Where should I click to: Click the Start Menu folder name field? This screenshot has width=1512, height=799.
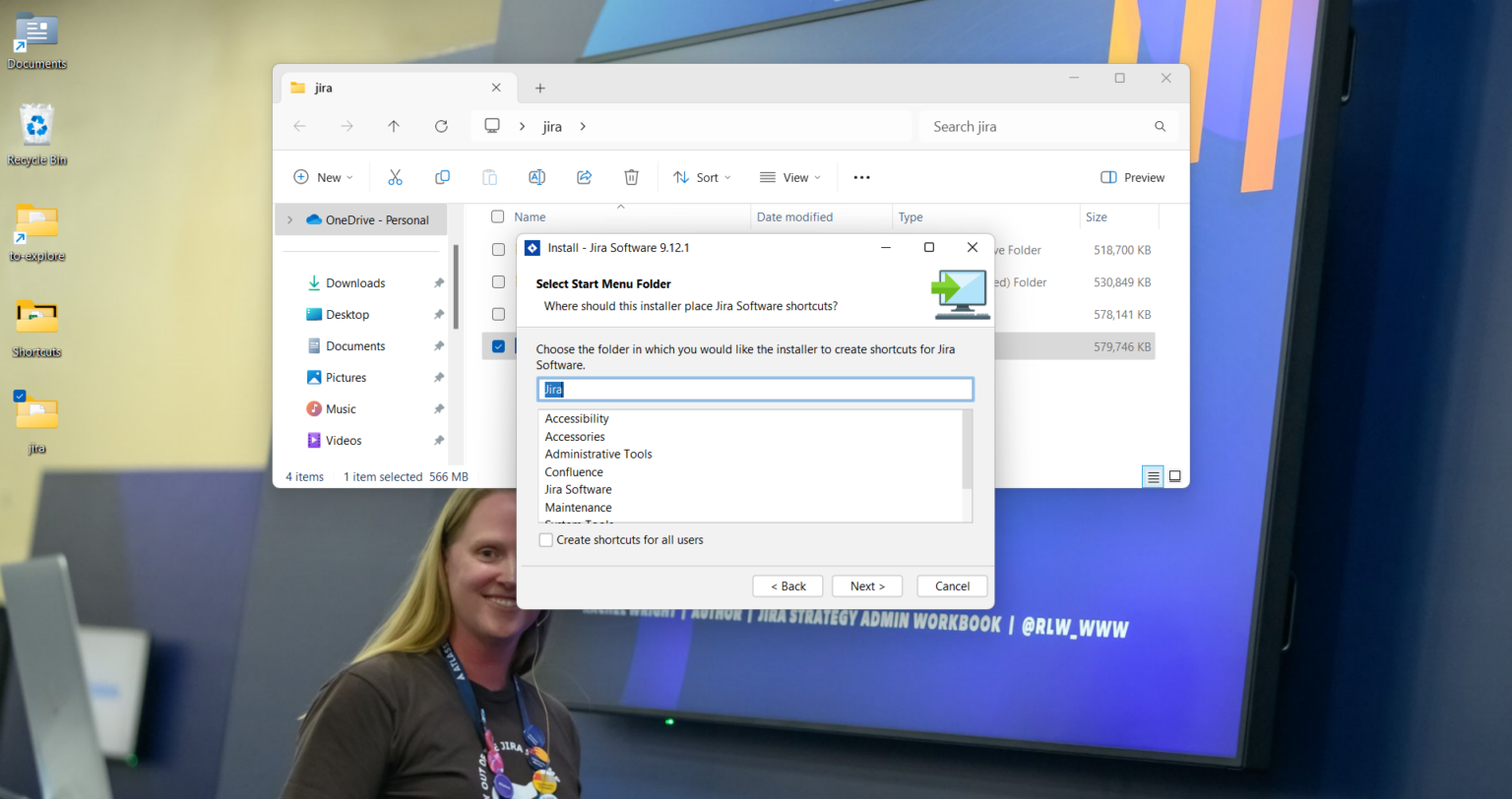pyautogui.click(x=754, y=389)
